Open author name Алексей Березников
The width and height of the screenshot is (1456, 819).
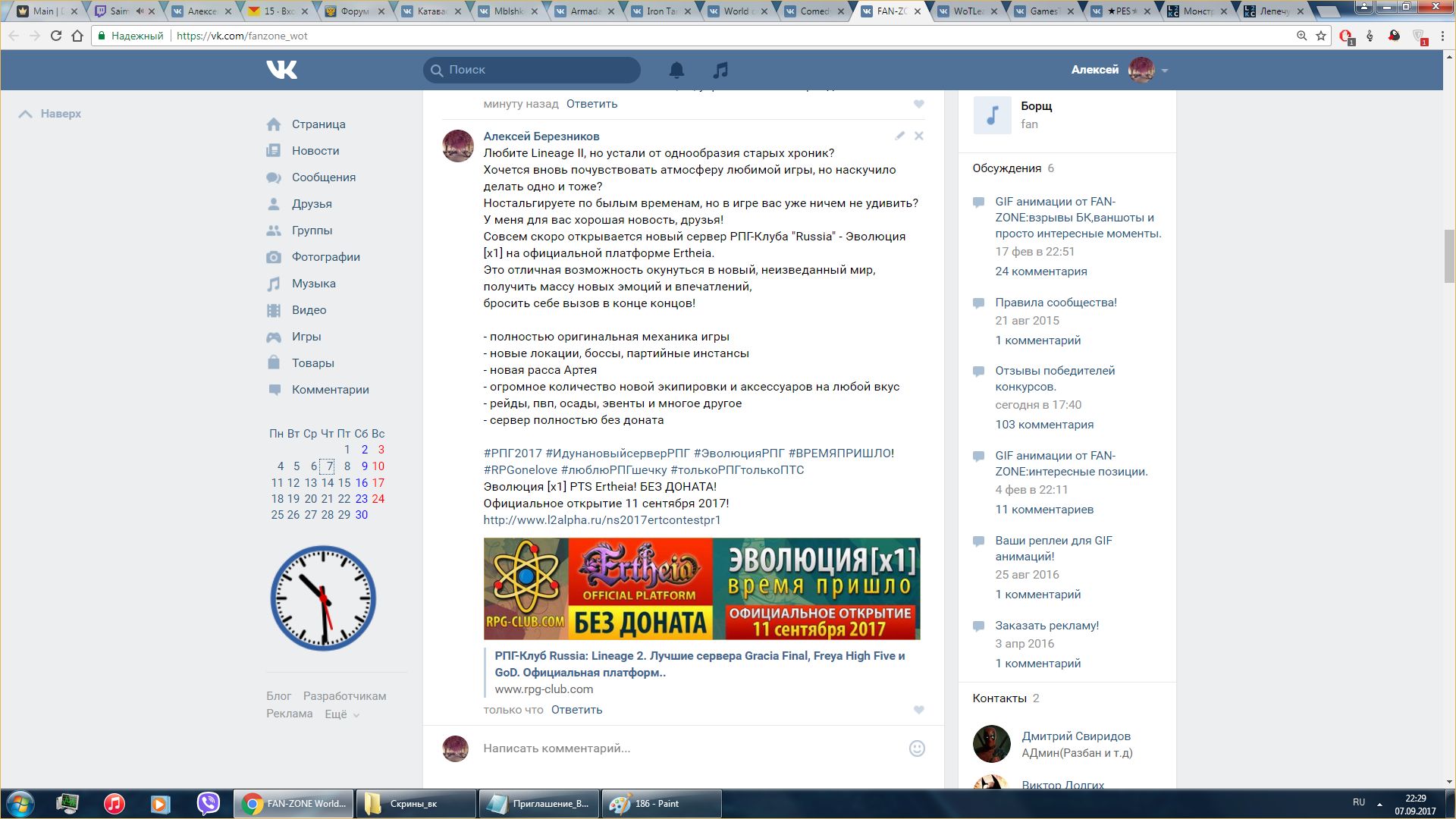[x=541, y=136]
